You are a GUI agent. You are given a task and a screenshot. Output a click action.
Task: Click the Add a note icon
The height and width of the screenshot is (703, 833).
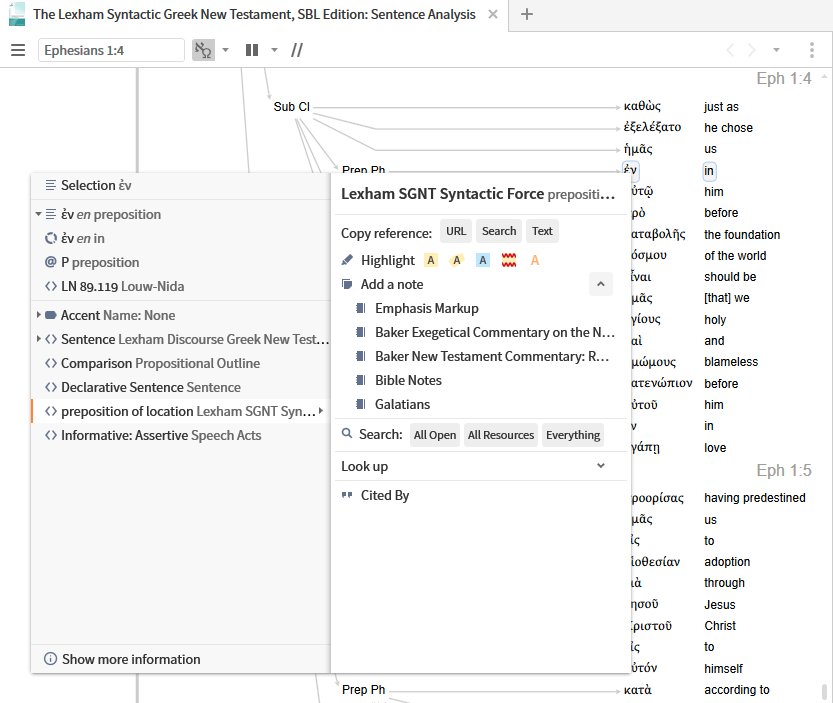(347, 284)
